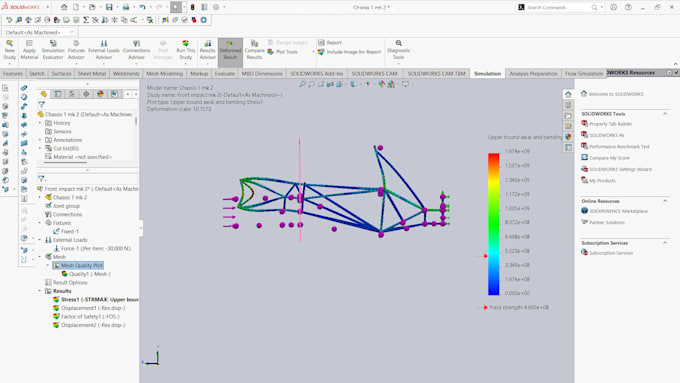Image resolution: width=680 pixels, height=383 pixels.
Task: Collapse the Fixtures node
Action: tap(40, 223)
